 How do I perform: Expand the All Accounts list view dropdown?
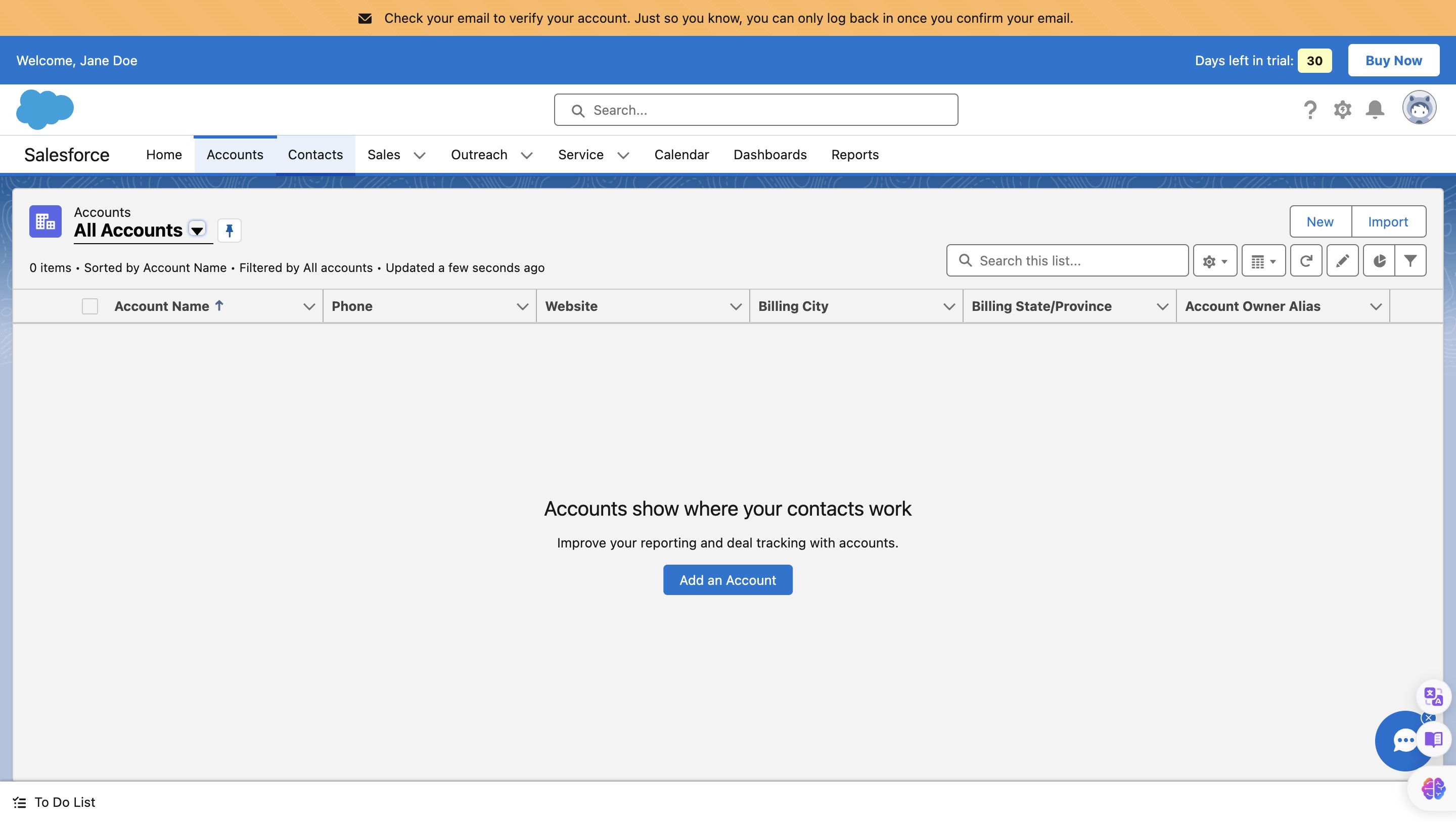click(x=197, y=230)
